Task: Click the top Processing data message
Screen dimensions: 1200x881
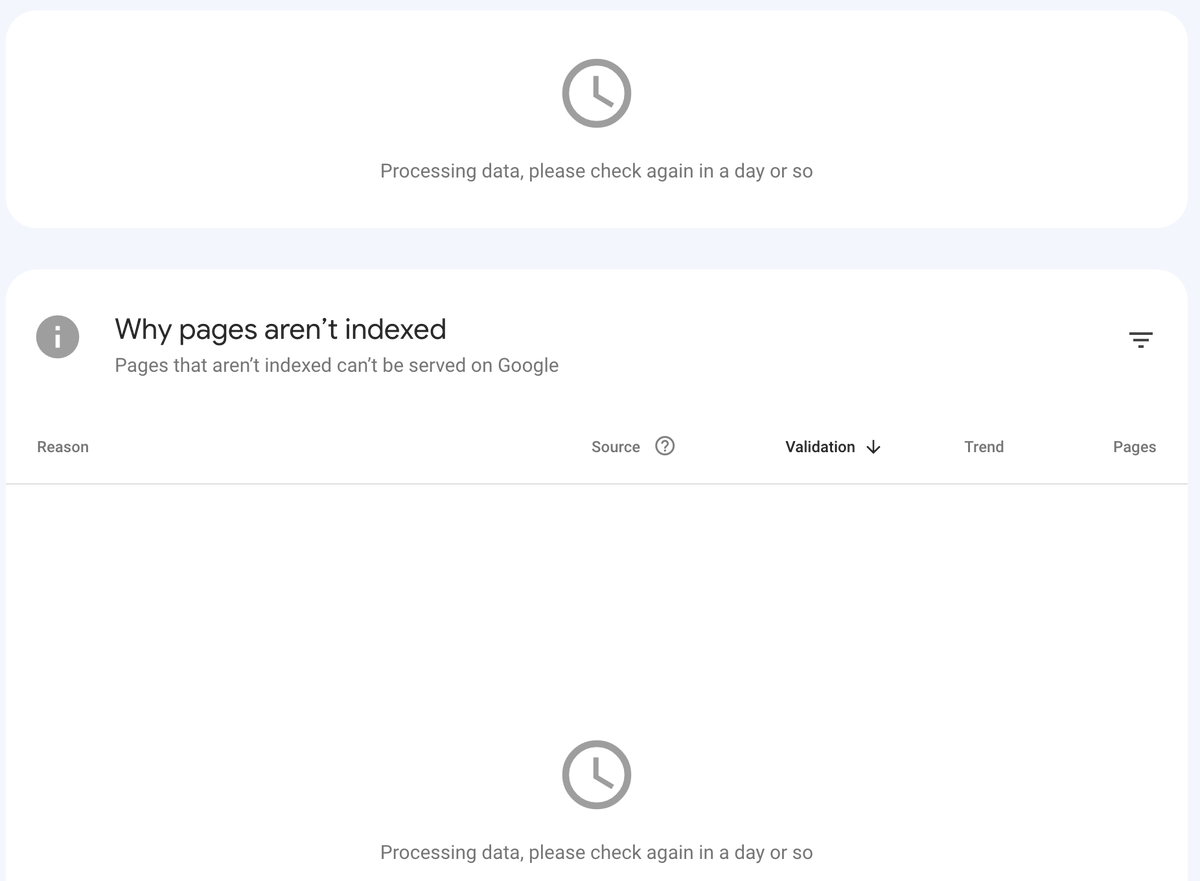Action: (597, 171)
